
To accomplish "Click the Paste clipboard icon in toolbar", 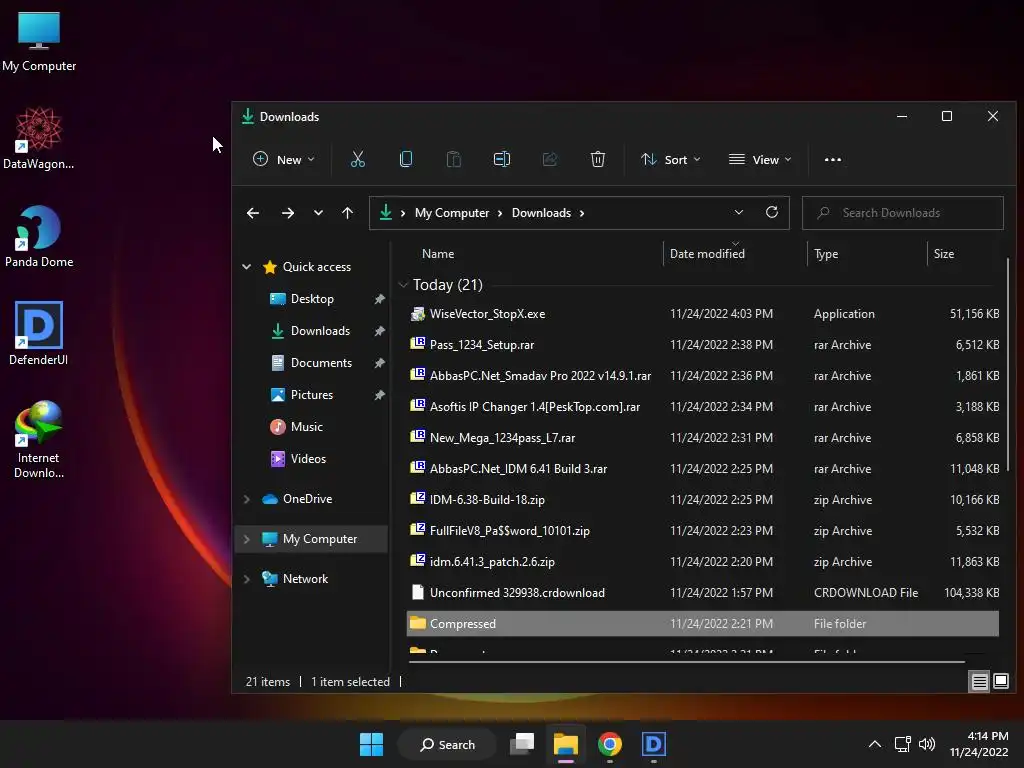I will [454, 159].
